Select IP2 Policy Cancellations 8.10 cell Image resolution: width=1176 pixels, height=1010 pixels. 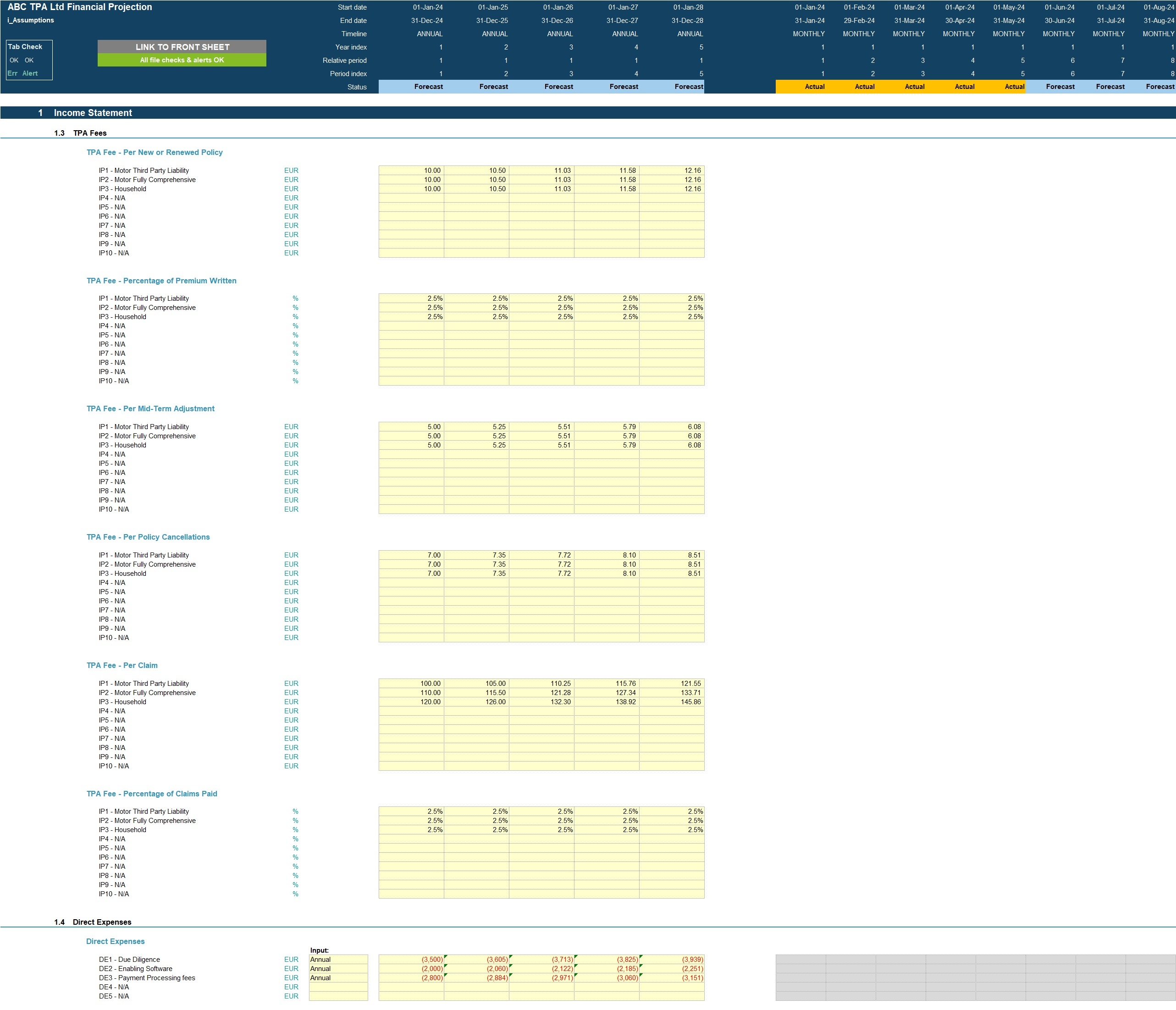click(607, 564)
